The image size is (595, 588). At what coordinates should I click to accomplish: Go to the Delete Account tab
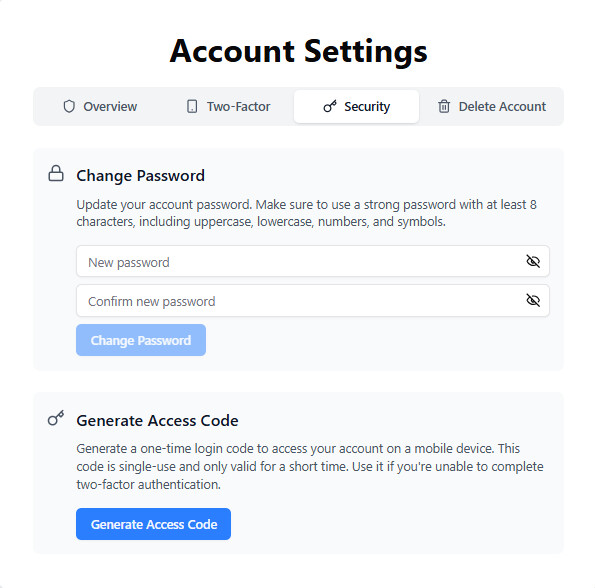click(x=492, y=107)
